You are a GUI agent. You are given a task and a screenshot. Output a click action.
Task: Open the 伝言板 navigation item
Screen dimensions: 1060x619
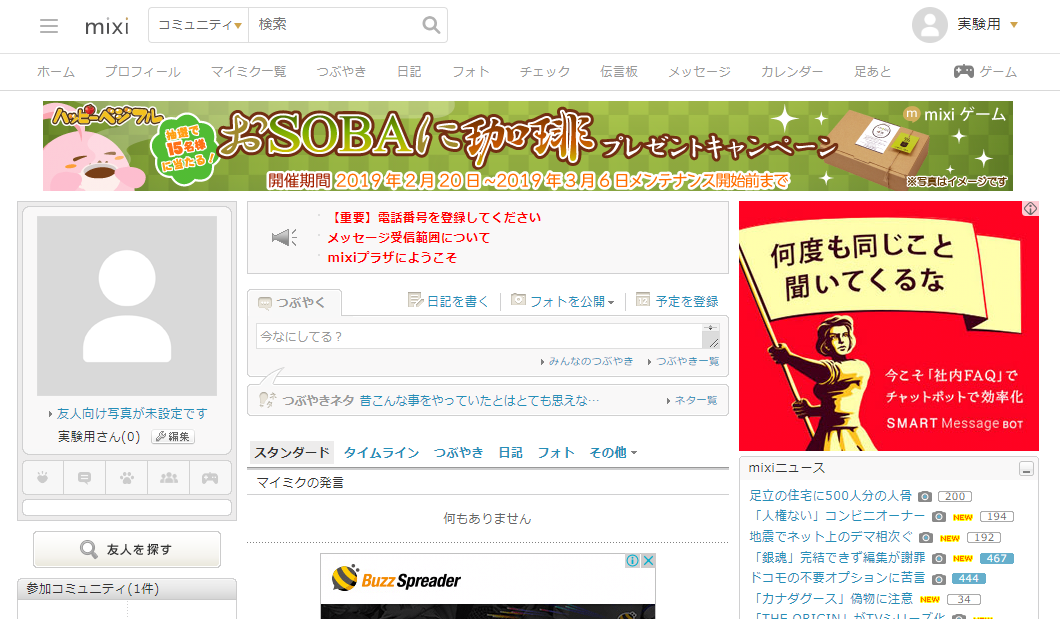click(x=619, y=72)
